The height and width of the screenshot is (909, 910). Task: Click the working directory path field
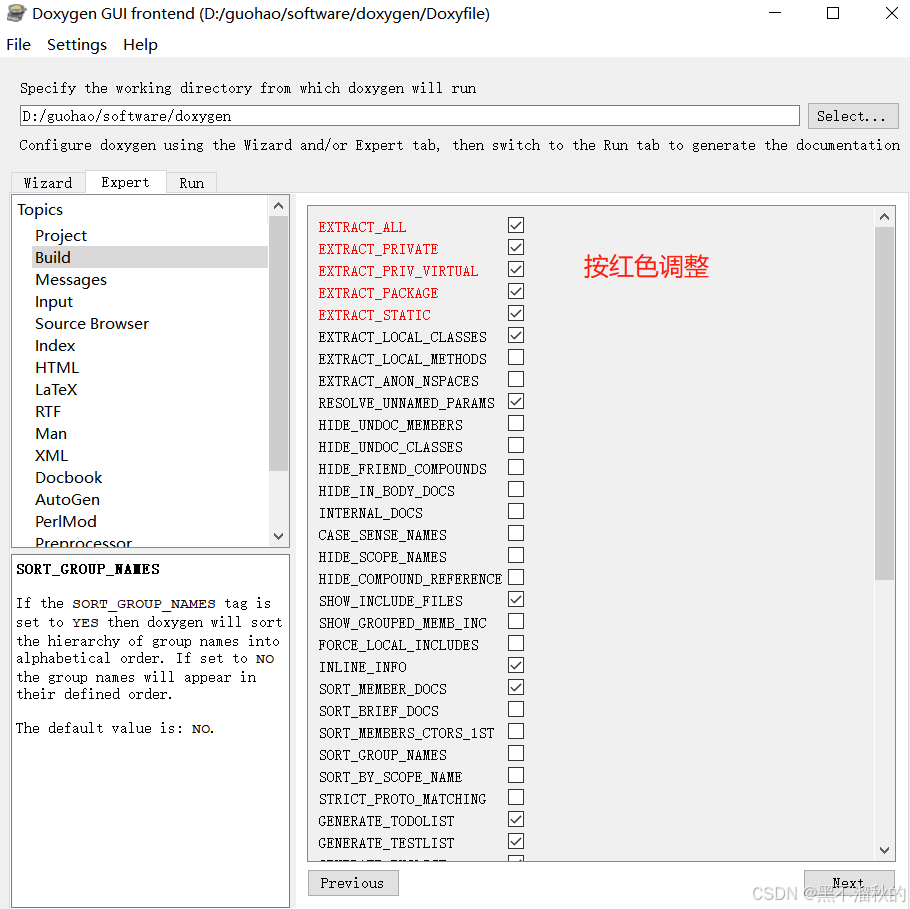click(409, 116)
